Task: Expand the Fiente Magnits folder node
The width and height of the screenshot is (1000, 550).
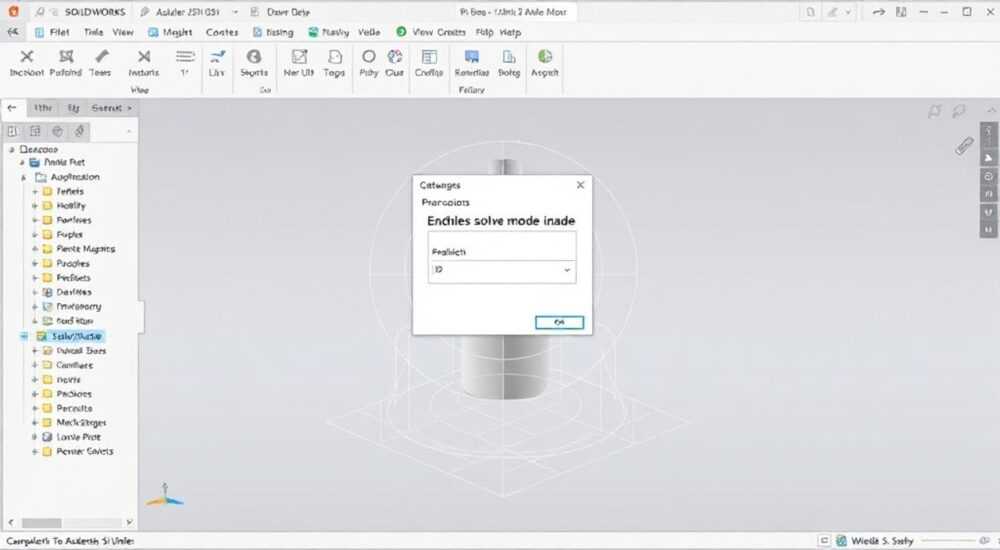Action: click(x=35, y=249)
